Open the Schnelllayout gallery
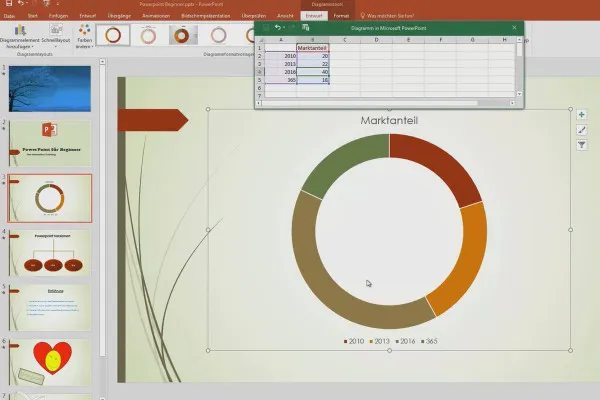600x400 pixels. click(56, 36)
